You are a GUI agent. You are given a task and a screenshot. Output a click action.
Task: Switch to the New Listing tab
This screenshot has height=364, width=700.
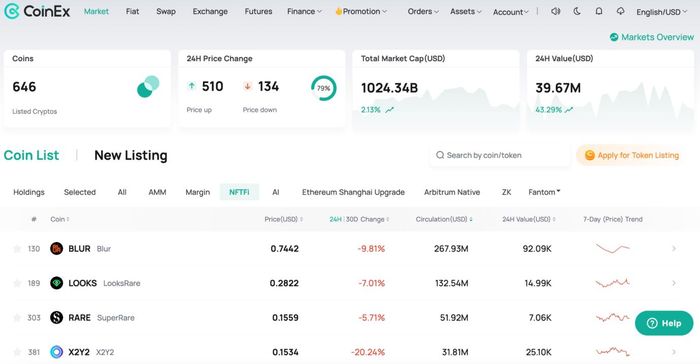click(131, 155)
